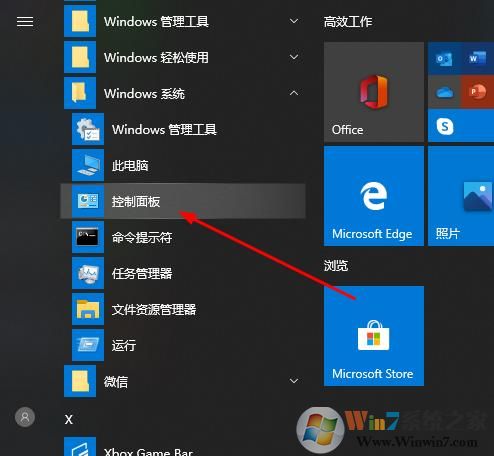This screenshot has width=494, height=456.
Task: Select Xbox Game Bar from app list
Action: pyautogui.click(x=184, y=447)
